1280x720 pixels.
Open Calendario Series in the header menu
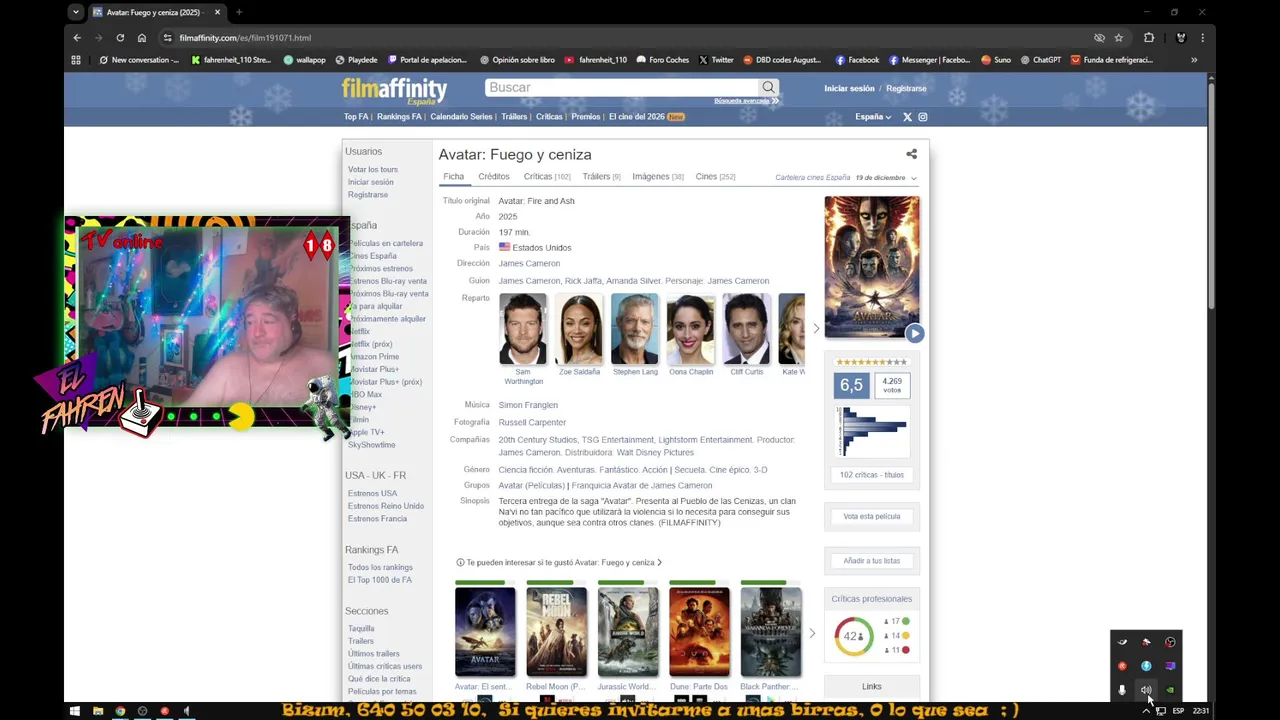pyautogui.click(x=461, y=117)
